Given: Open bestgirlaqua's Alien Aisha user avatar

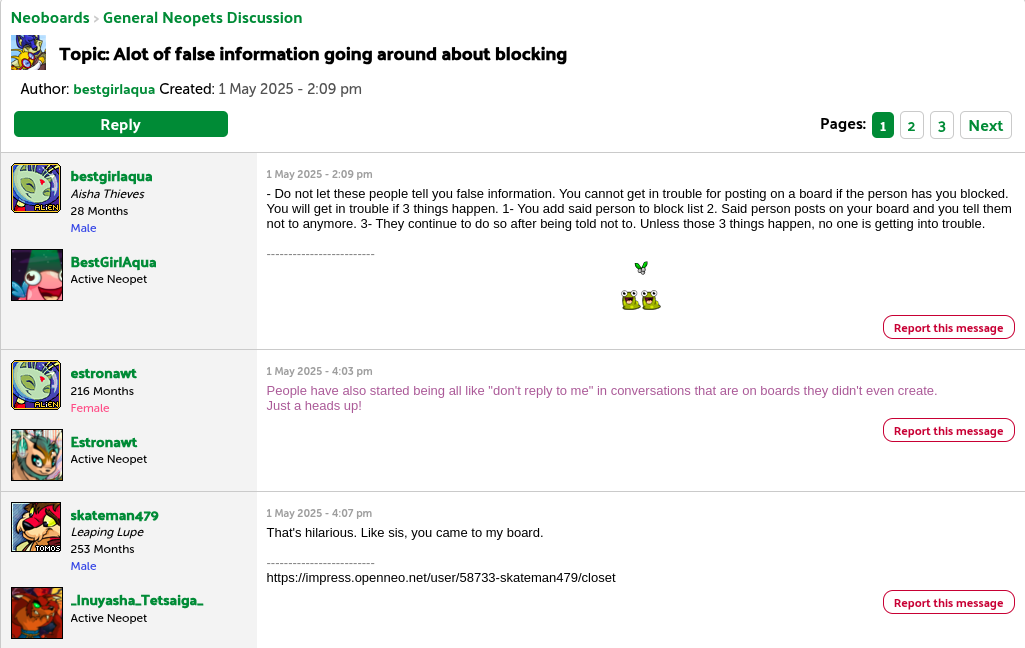Looking at the screenshot, I should click(37, 188).
